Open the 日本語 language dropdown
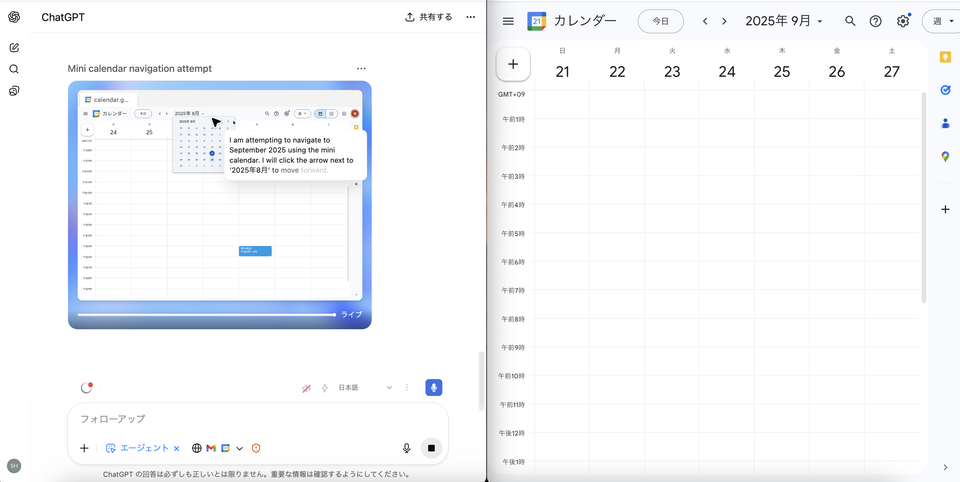The height and width of the screenshot is (482, 960). tap(365, 388)
